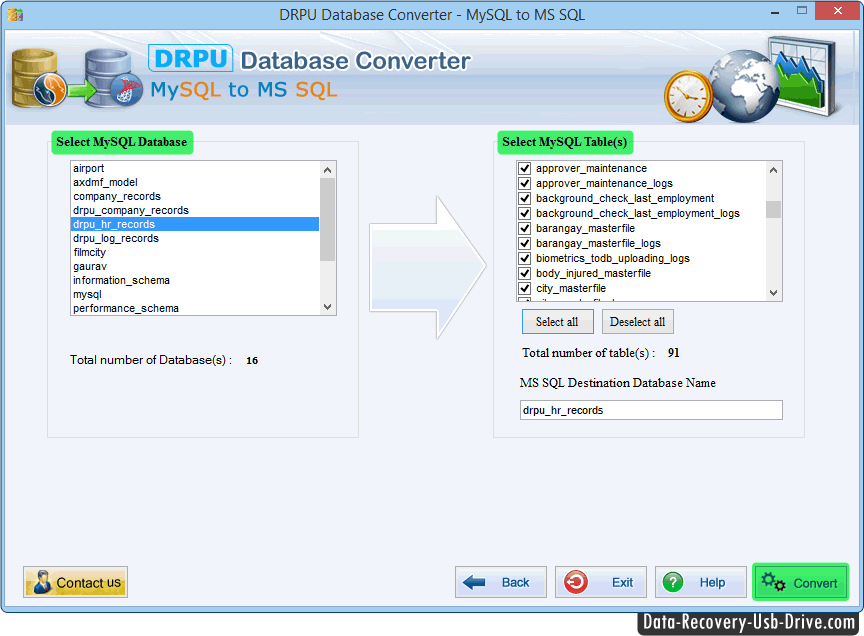864x636 pixels.
Task: Select the performance_schema database
Action: (x=195, y=308)
